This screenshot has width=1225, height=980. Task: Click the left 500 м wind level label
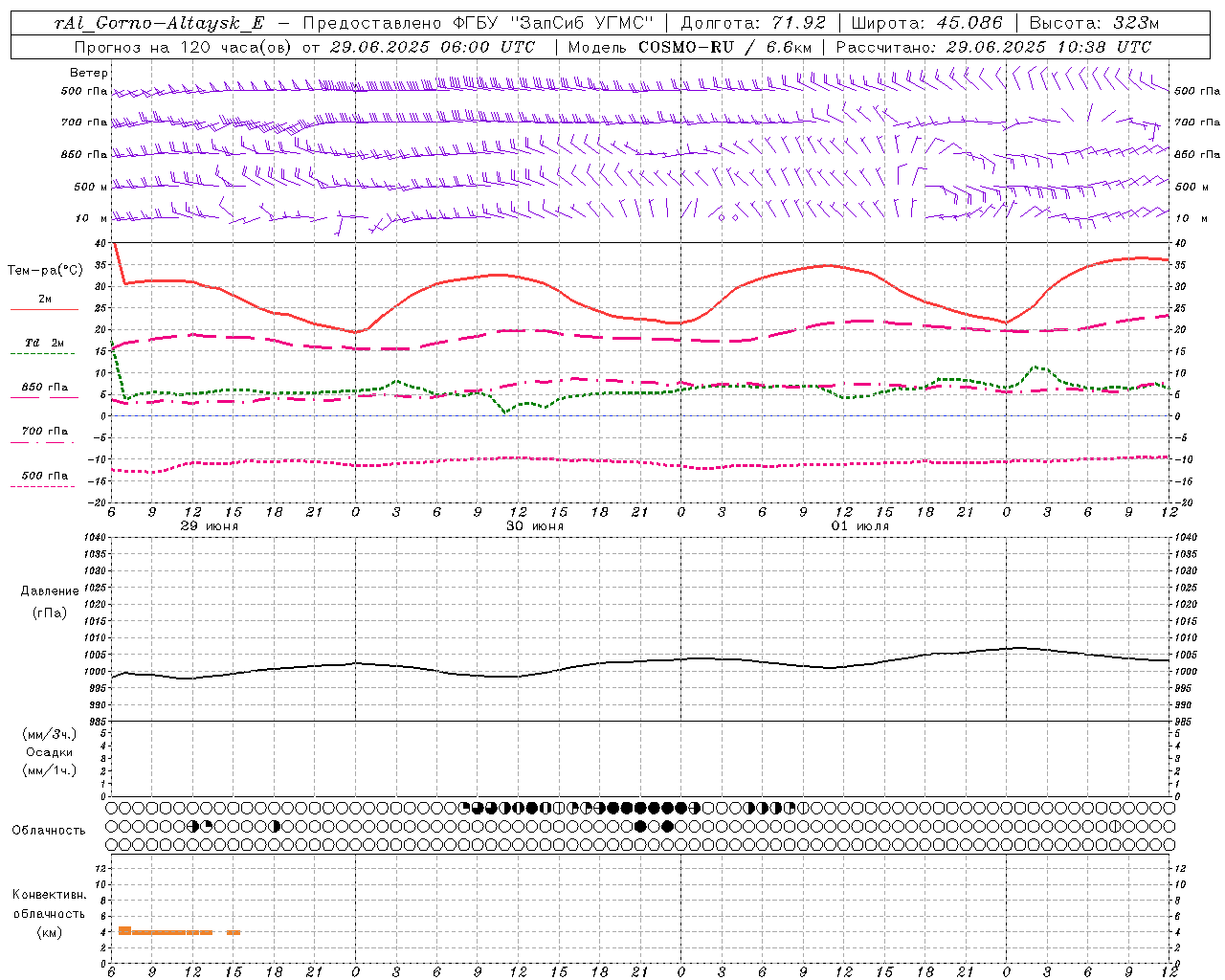(x=91, y=187)
